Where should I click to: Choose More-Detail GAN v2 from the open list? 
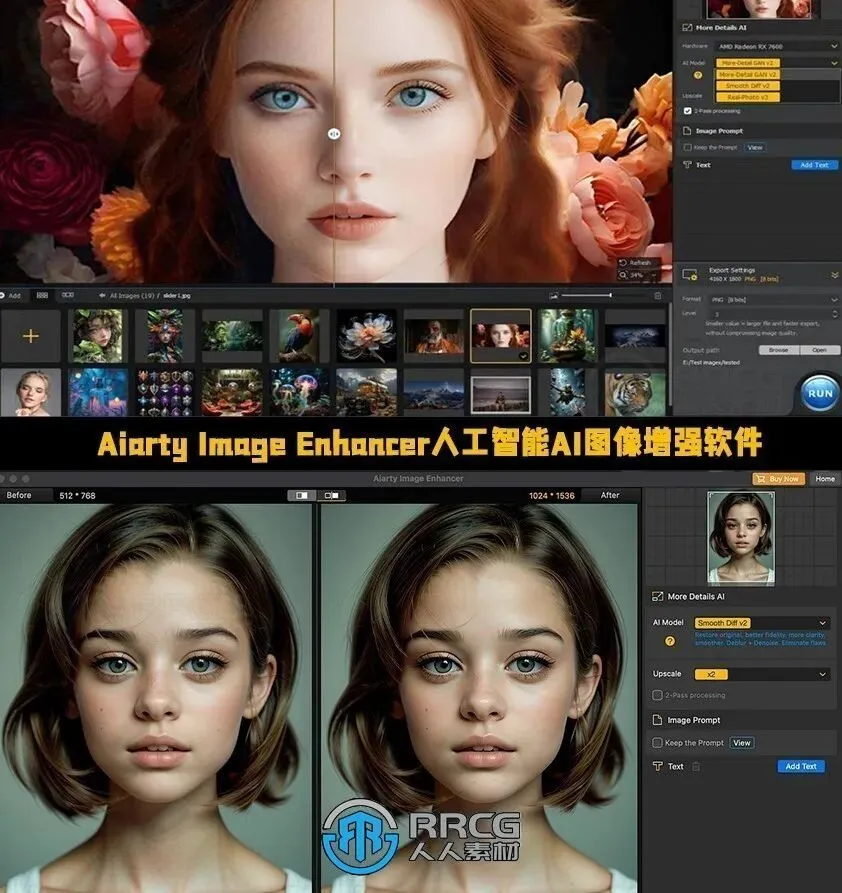coord(747,75)
